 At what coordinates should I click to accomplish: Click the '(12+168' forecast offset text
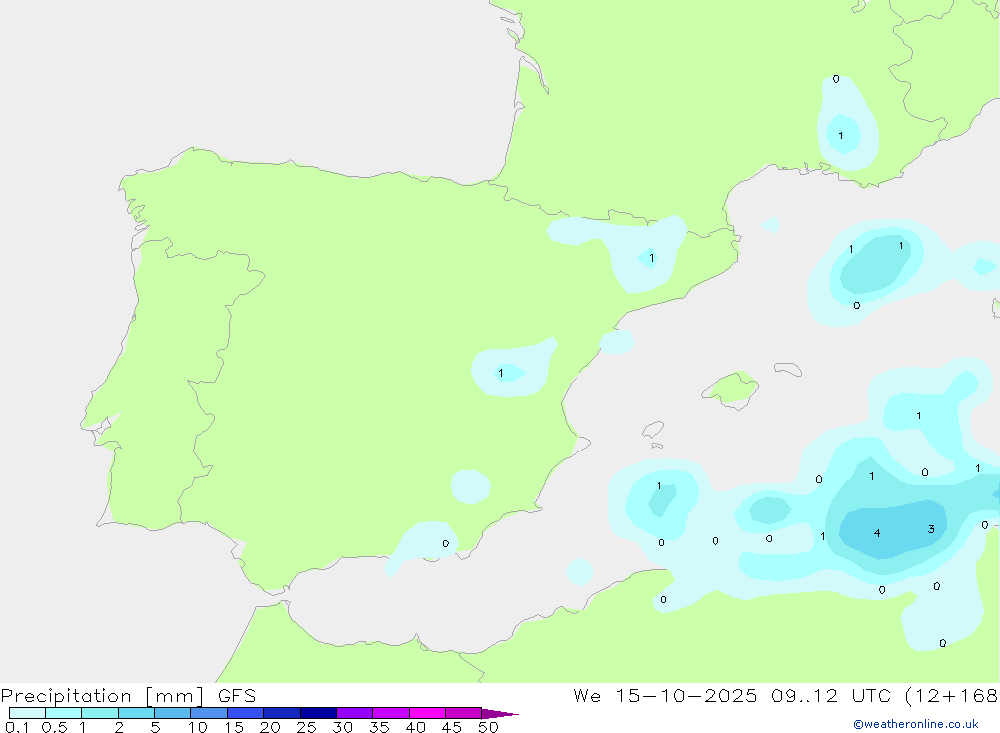[952, 695]
